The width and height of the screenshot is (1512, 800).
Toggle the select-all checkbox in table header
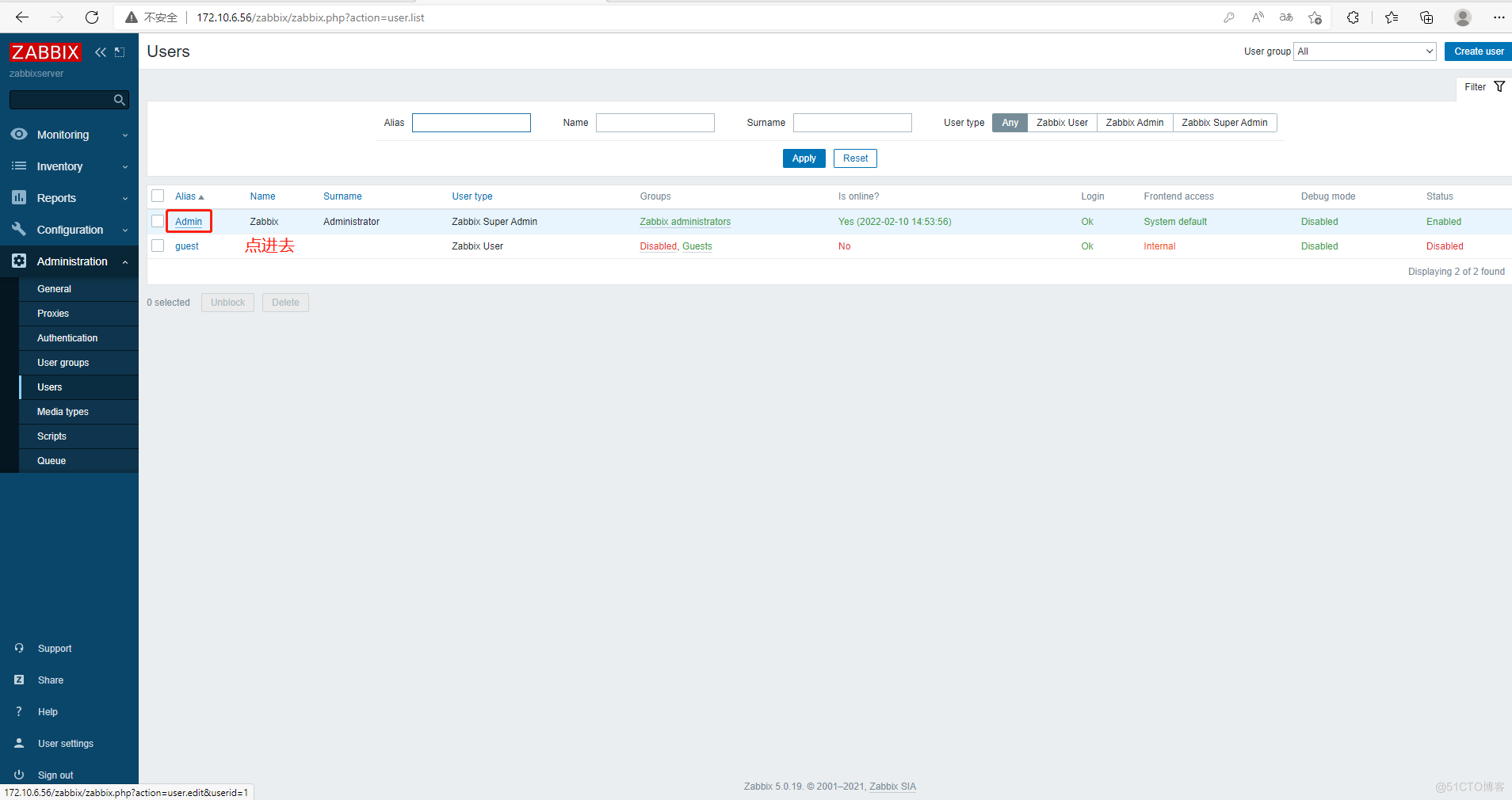tap(158, 196)
